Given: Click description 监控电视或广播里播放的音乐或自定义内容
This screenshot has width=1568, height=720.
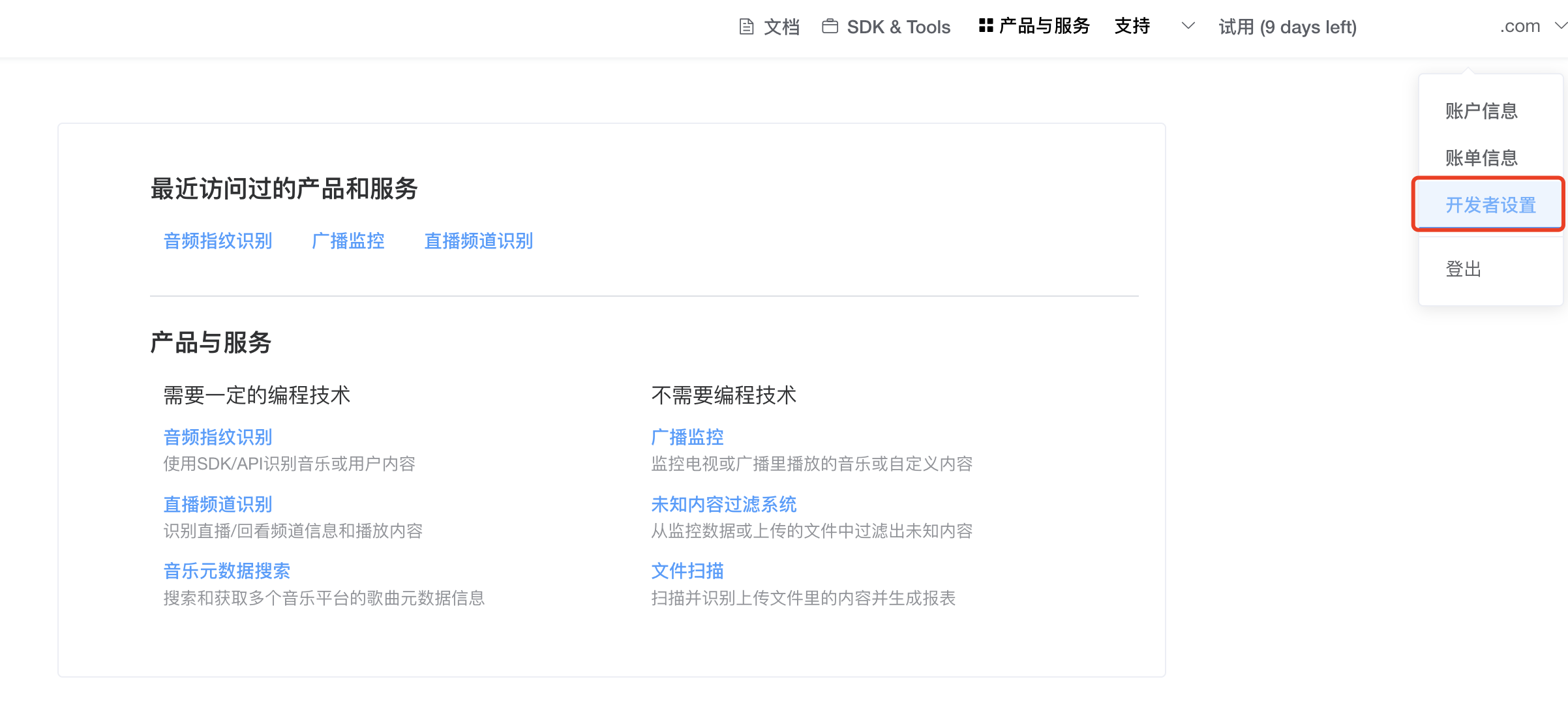Looking at the screenshot, I should (x=812, y=464).
